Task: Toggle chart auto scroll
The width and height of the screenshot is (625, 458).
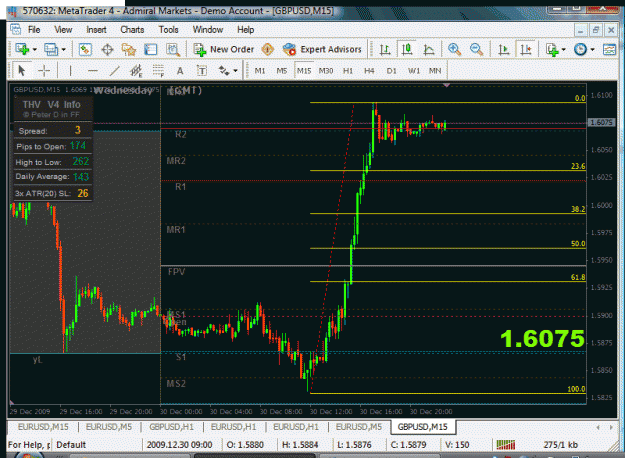Action: pyautogui.click(x=504, y=49)
